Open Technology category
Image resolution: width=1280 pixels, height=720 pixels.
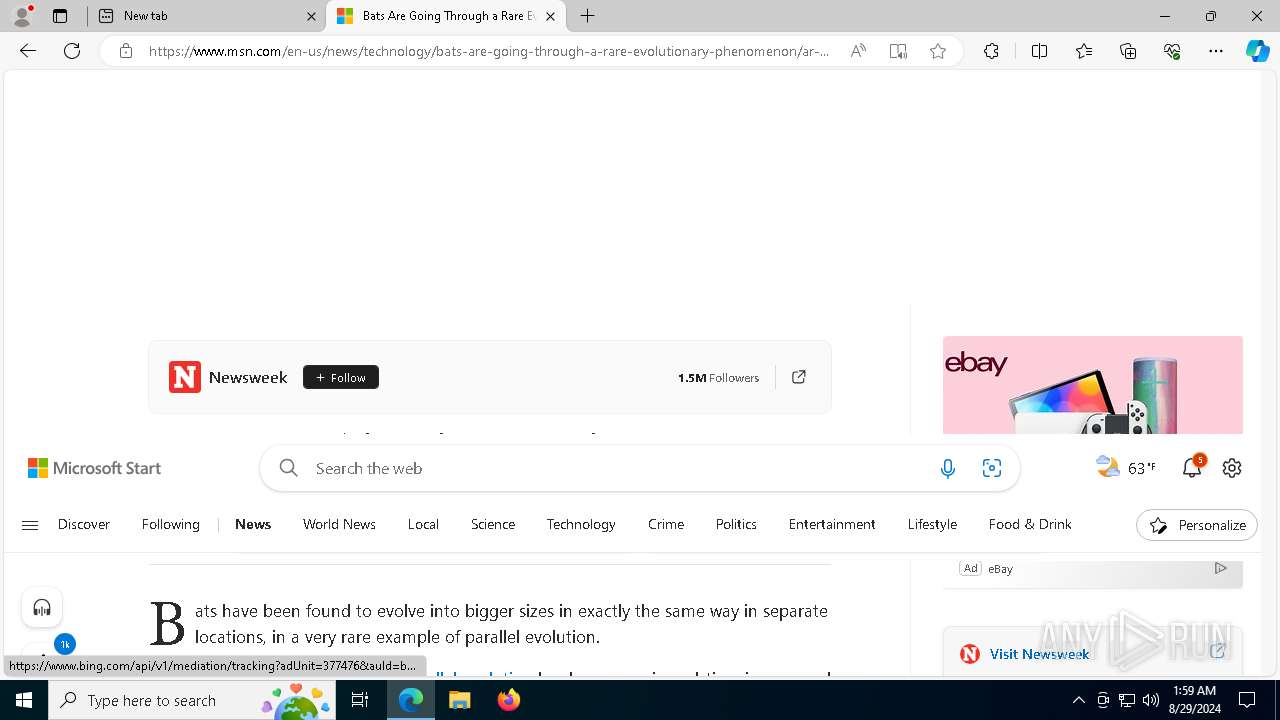tap(581, 524)
